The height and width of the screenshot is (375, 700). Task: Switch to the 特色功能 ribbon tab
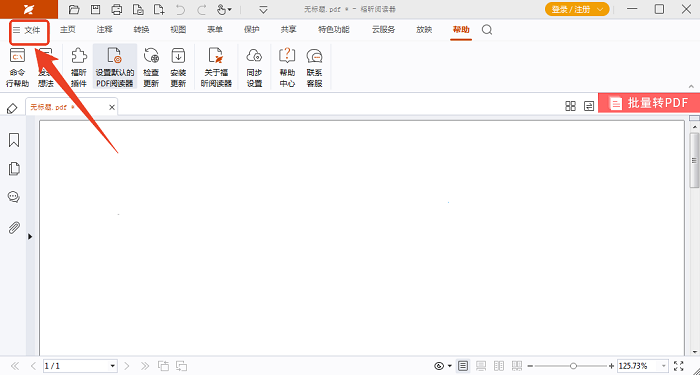point(334,30)
